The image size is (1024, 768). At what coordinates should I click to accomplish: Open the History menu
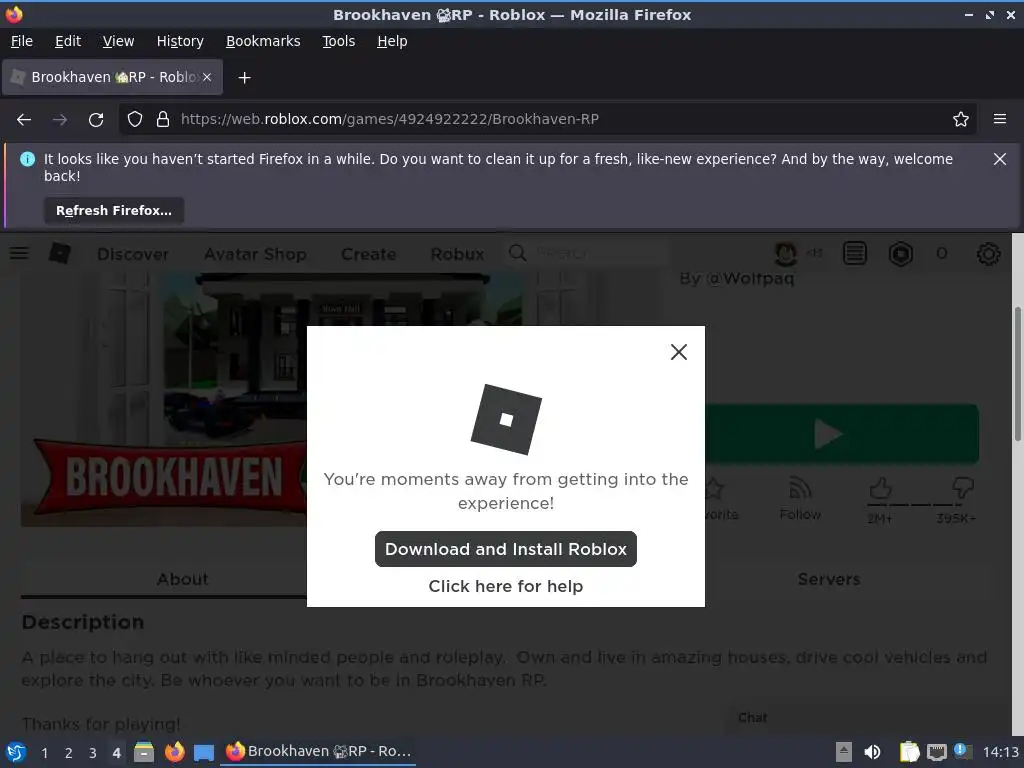[x=180, y=41]
